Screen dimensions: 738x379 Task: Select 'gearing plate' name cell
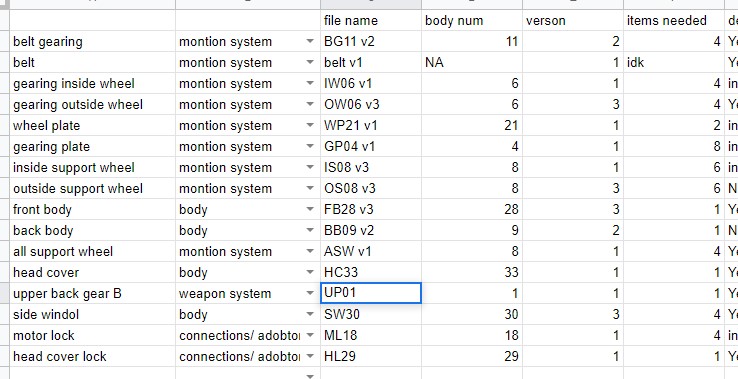pos(93,146)
